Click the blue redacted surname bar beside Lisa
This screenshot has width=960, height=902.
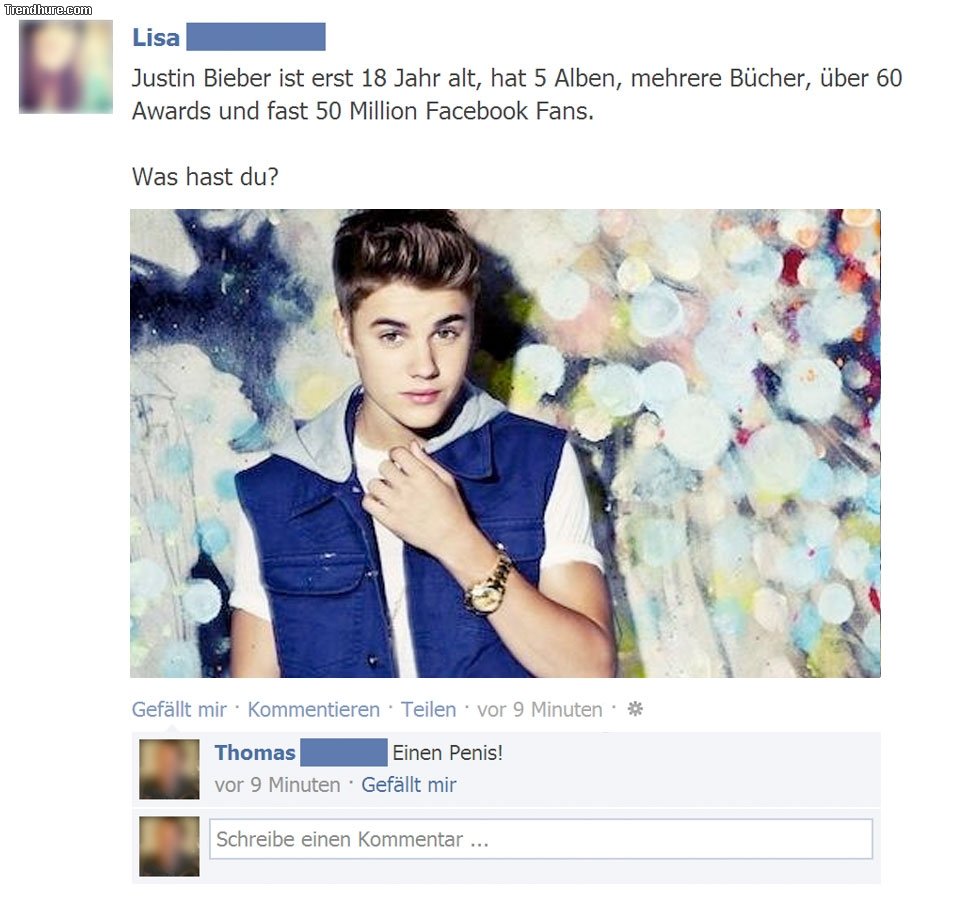pos(256,37)
